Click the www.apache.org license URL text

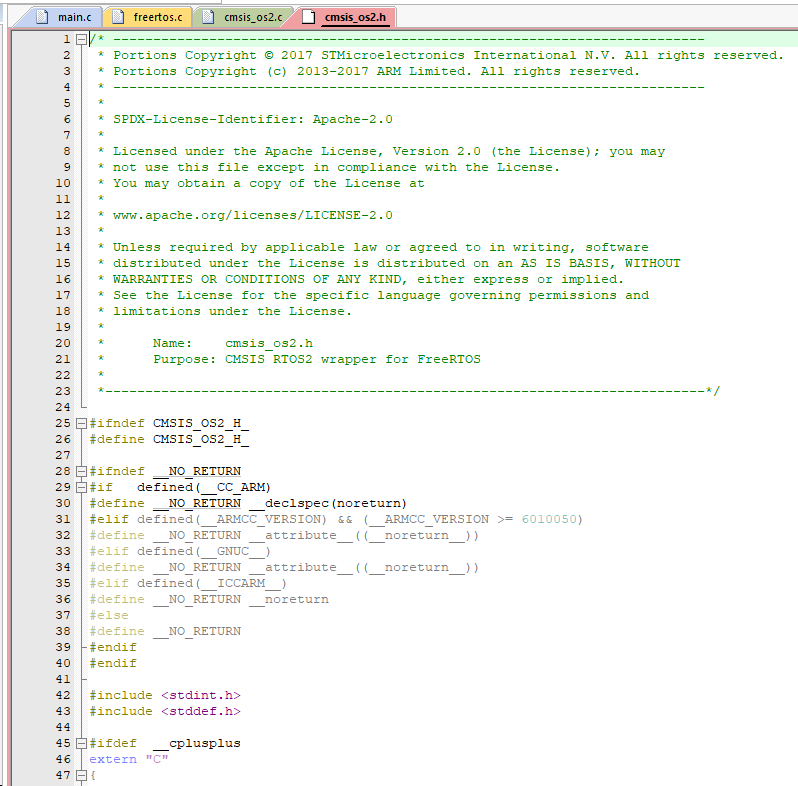point(252,215)
